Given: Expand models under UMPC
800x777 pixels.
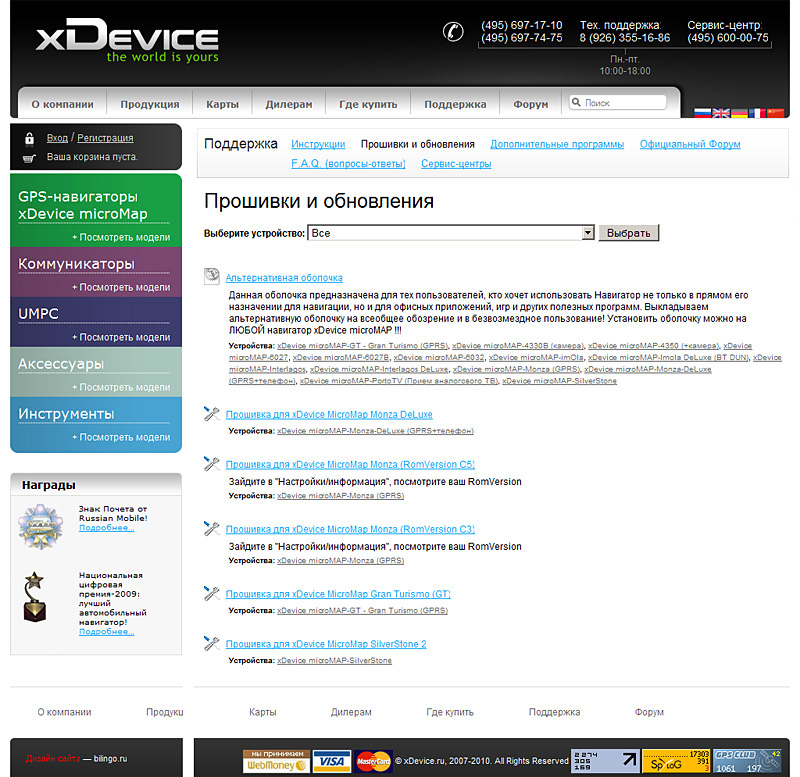Looking at the screenshot, I should pos(121,337).
